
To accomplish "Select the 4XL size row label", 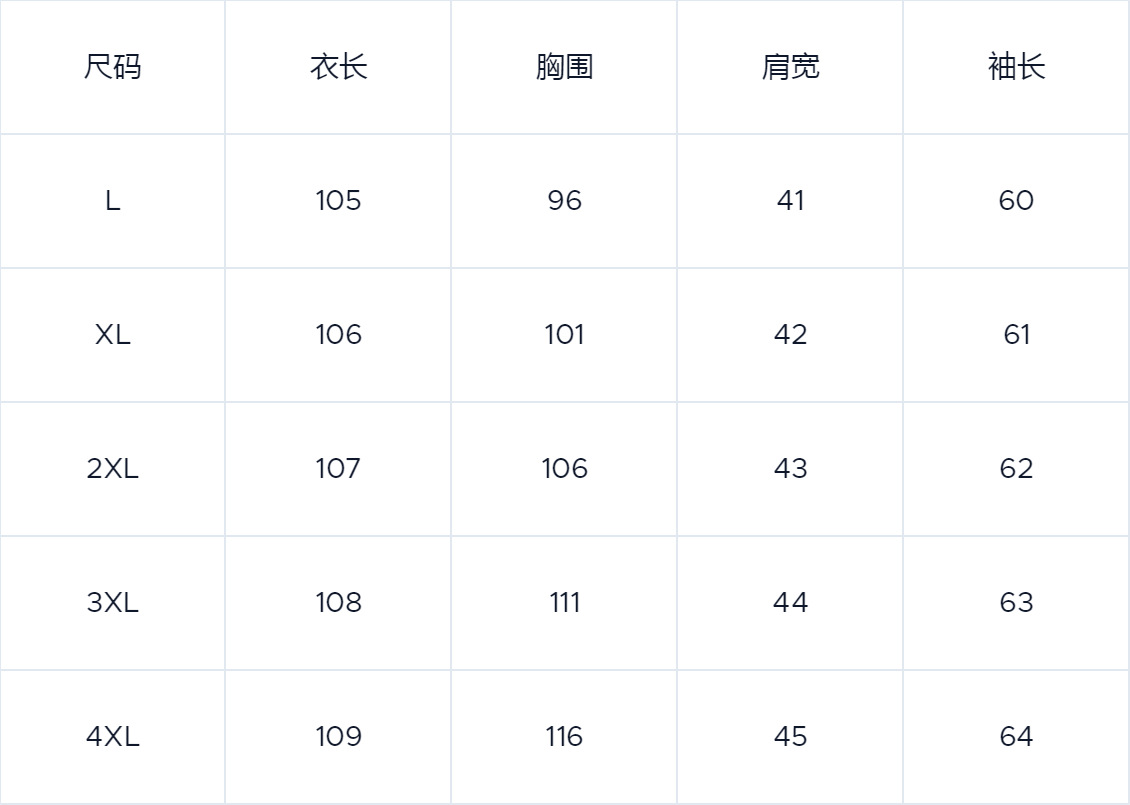I will tap(112, 737).
